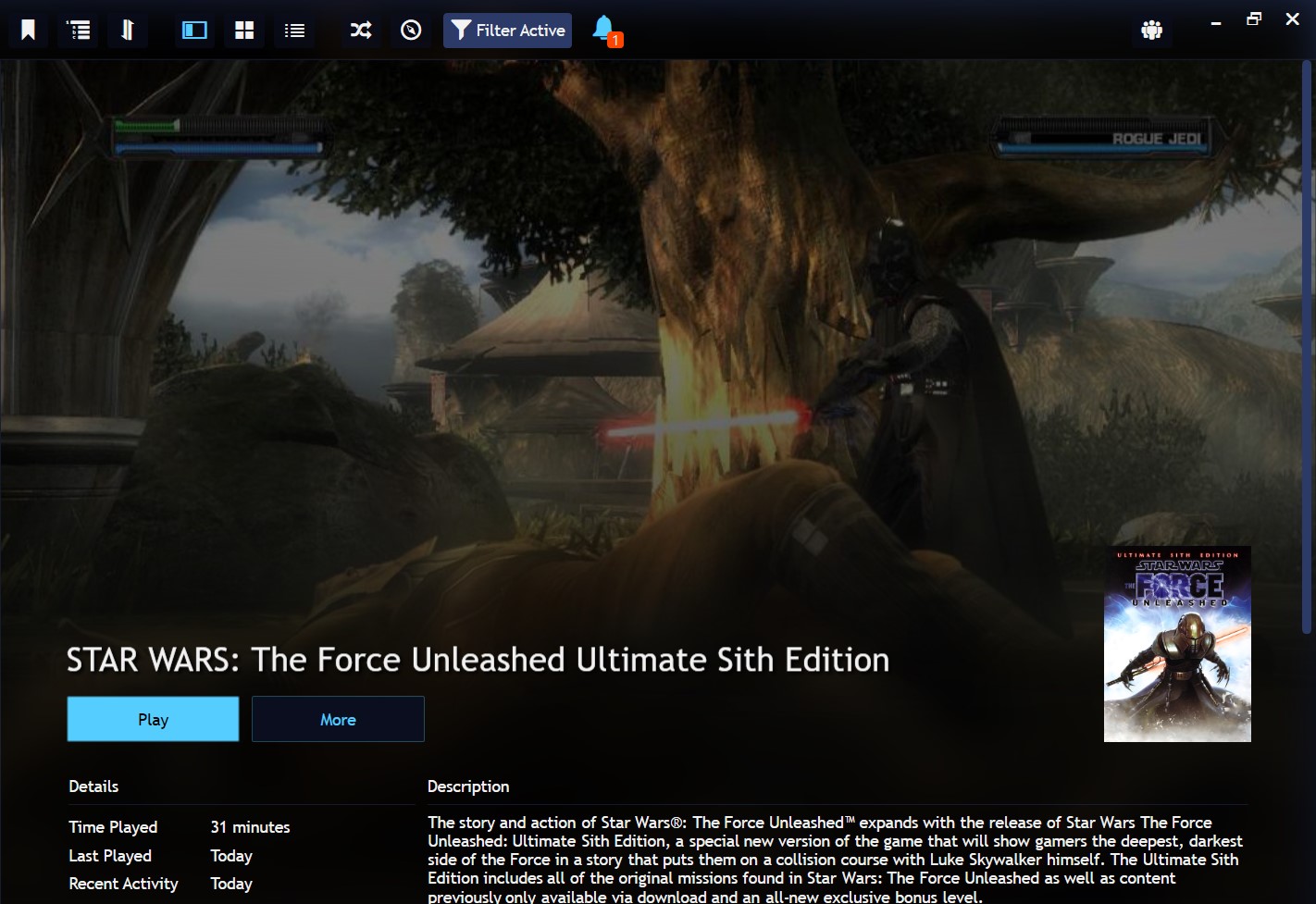Click the 'Last Played' label
This screenshot has width=1316, height=904.
click(x=110, y=856)
